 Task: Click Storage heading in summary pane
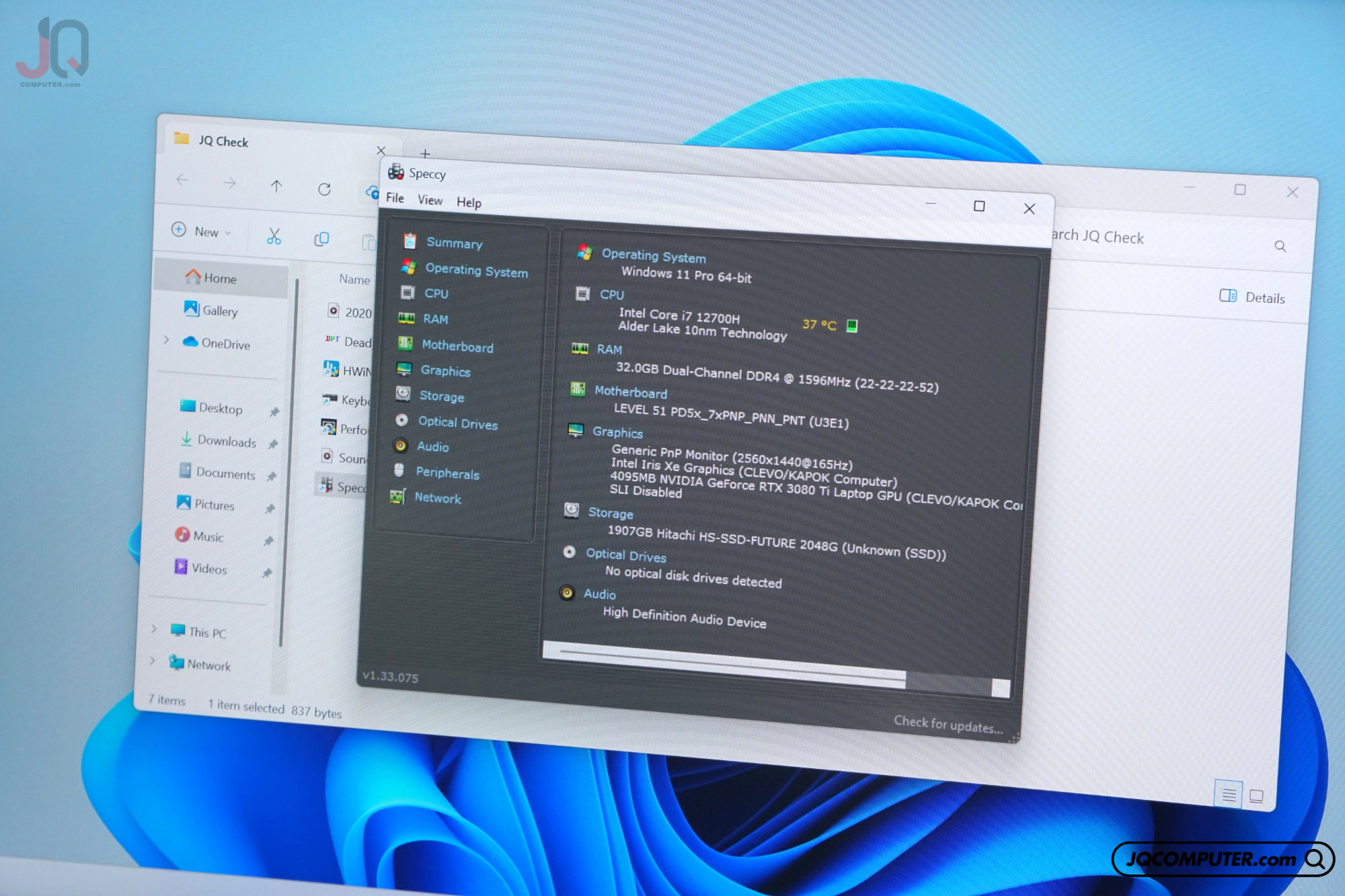tap(610, 513)
